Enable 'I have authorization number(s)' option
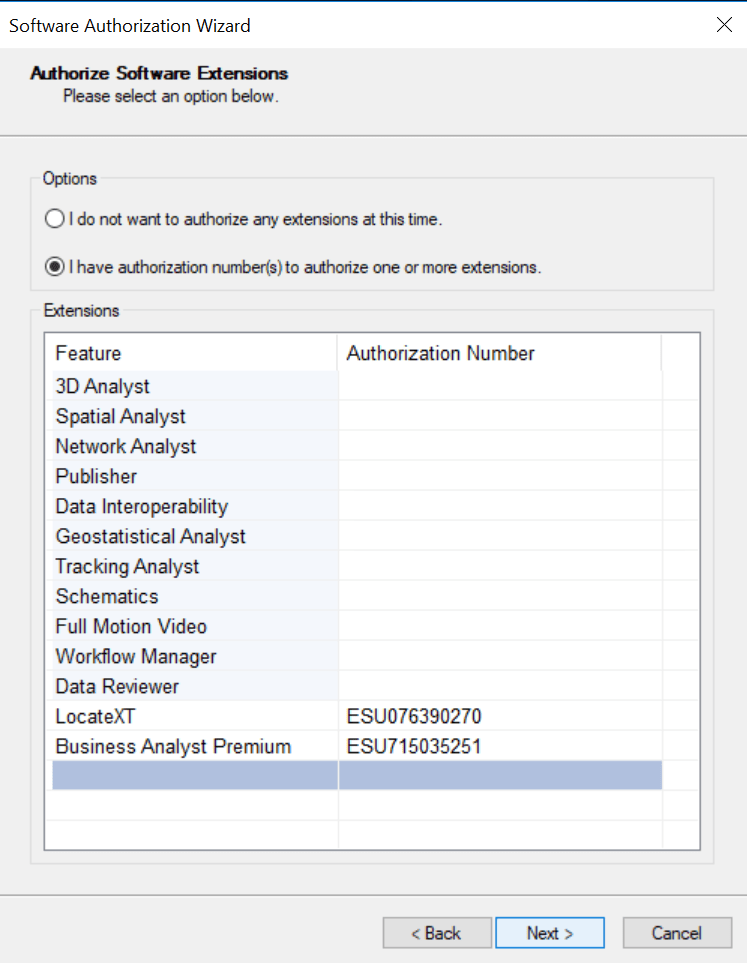 [54, 267]
